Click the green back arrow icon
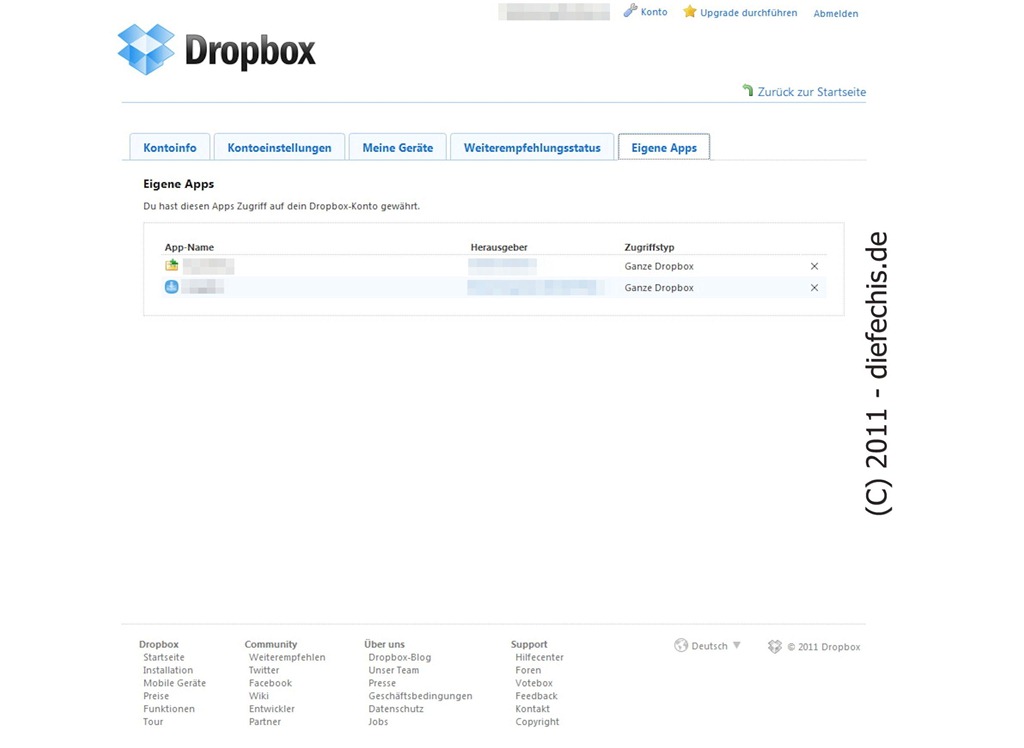 (748, 90)
